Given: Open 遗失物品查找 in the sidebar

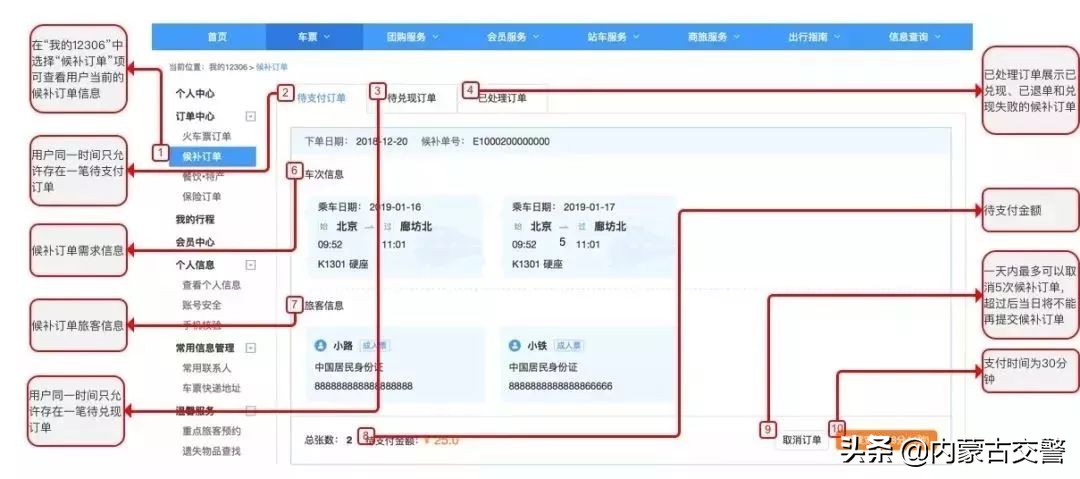Looking at the screenshot, I should coord(211,451).
